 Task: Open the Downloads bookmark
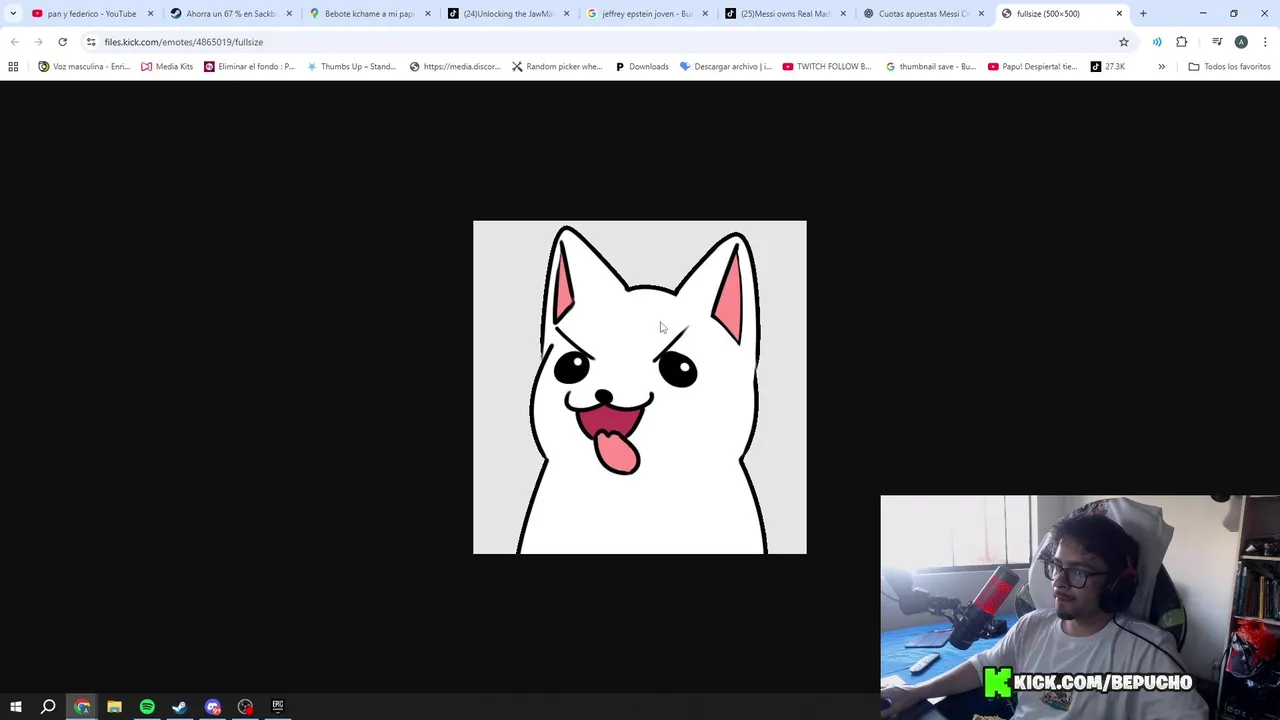(641, 66)
